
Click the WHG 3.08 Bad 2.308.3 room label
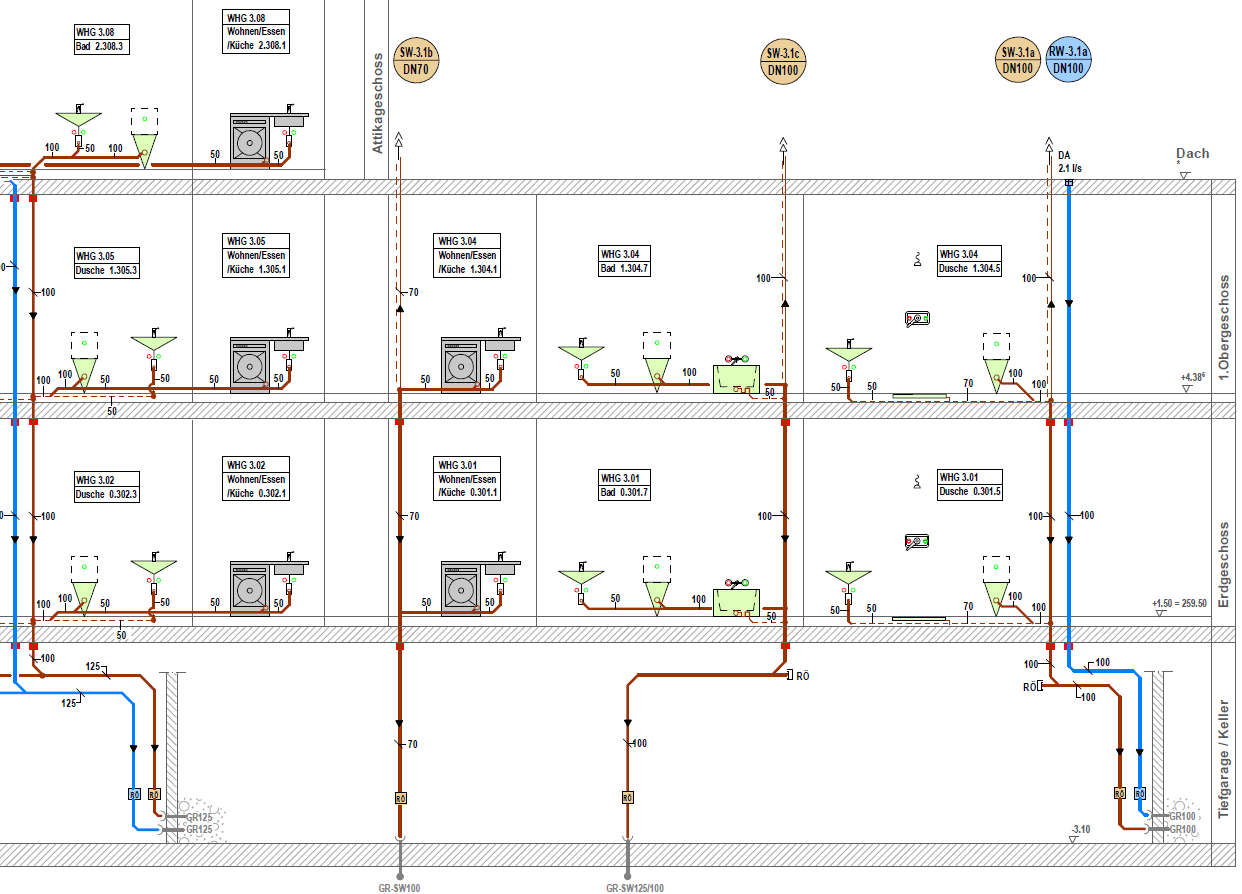[x=103, y=39]
